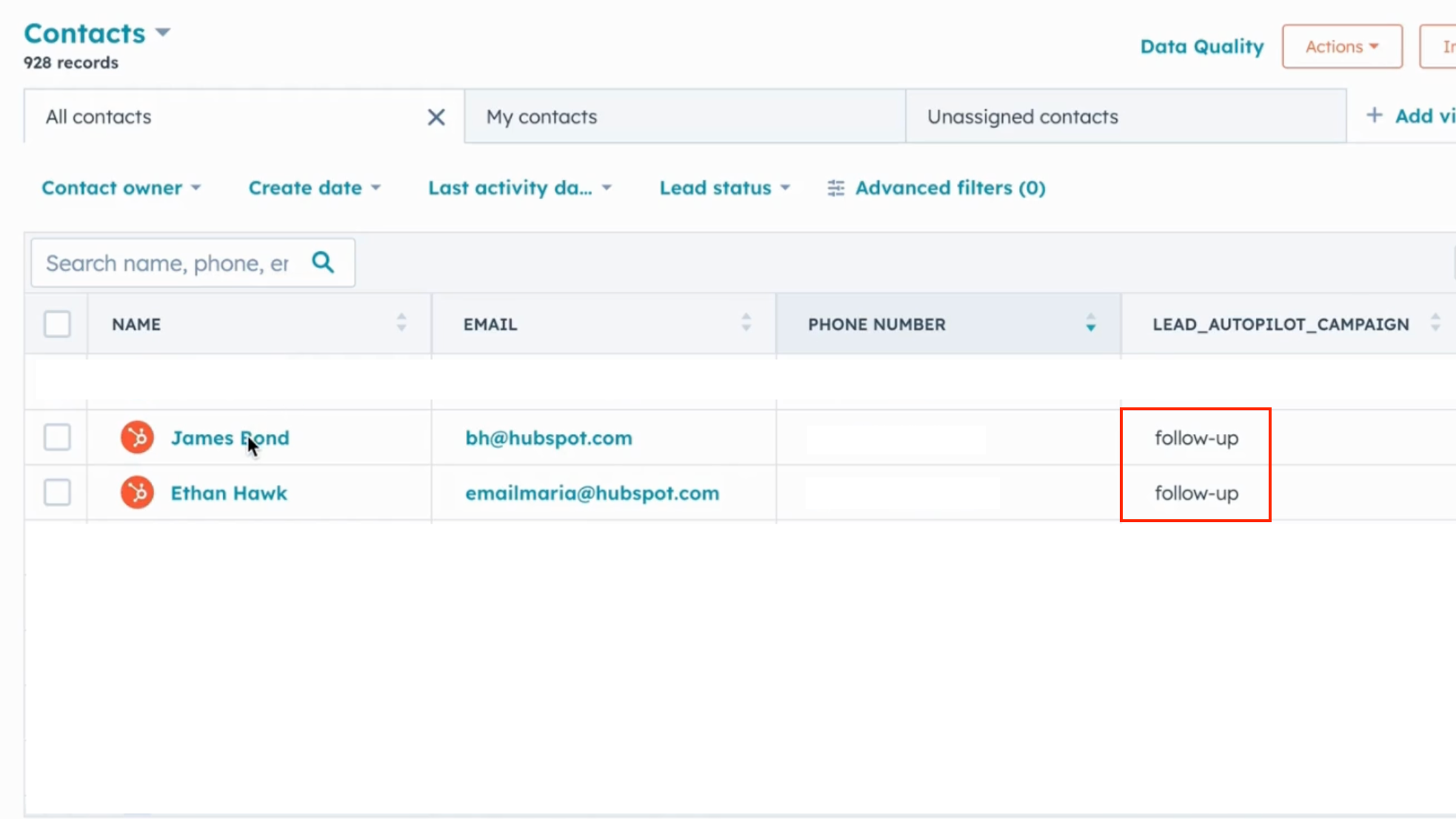Click the plus icon to add view

1374,116
